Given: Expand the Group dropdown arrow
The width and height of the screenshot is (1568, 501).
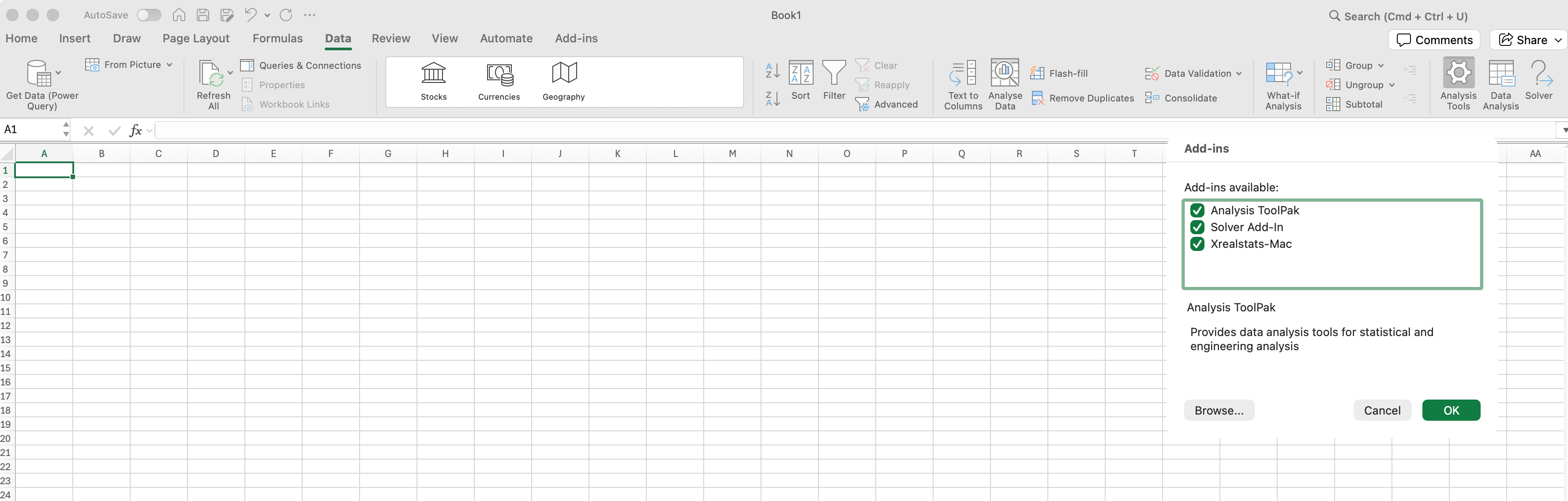Looking at the screenshot, I should [1380, 65].
